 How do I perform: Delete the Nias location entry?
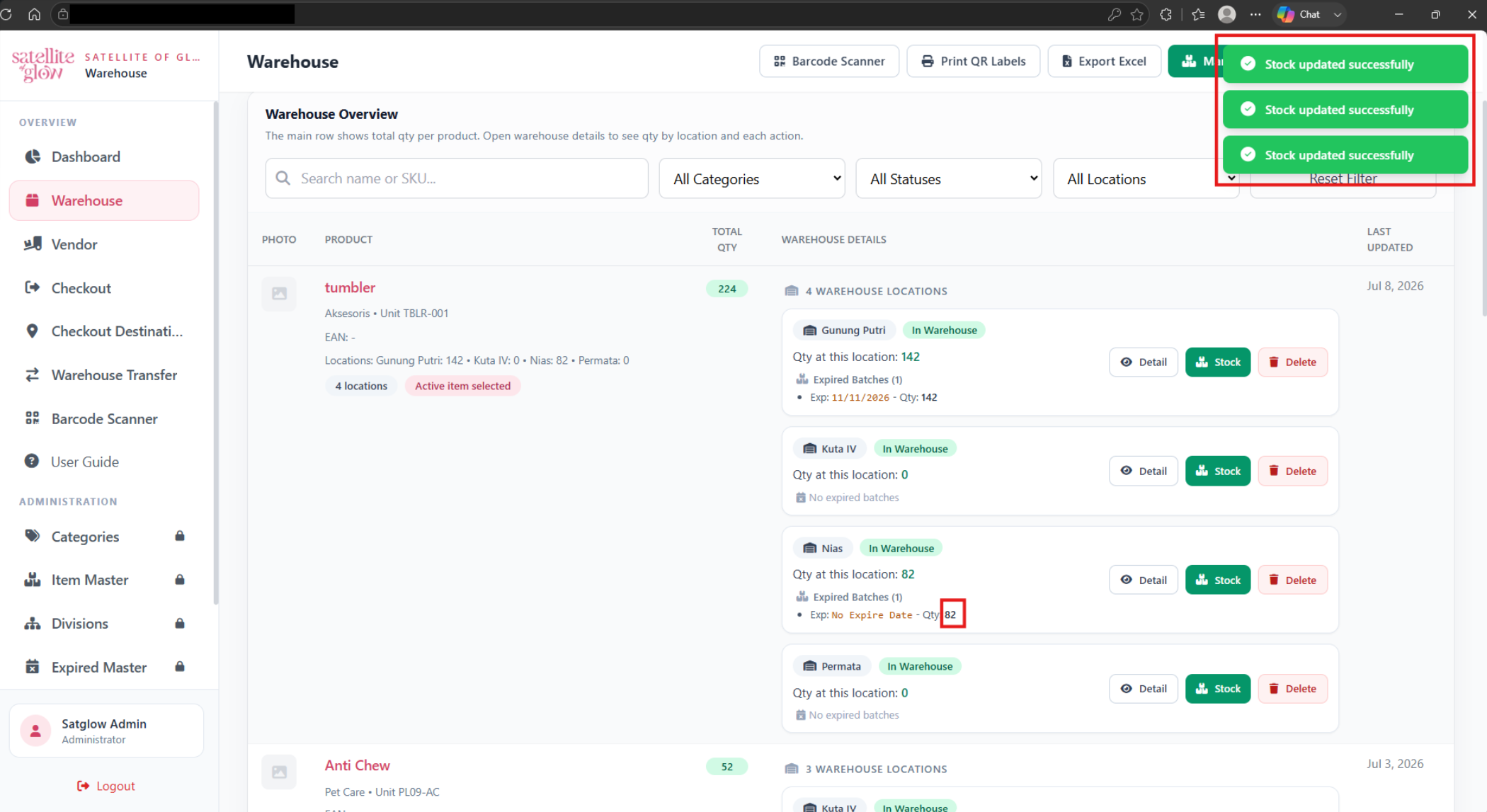pos(1292,581)
